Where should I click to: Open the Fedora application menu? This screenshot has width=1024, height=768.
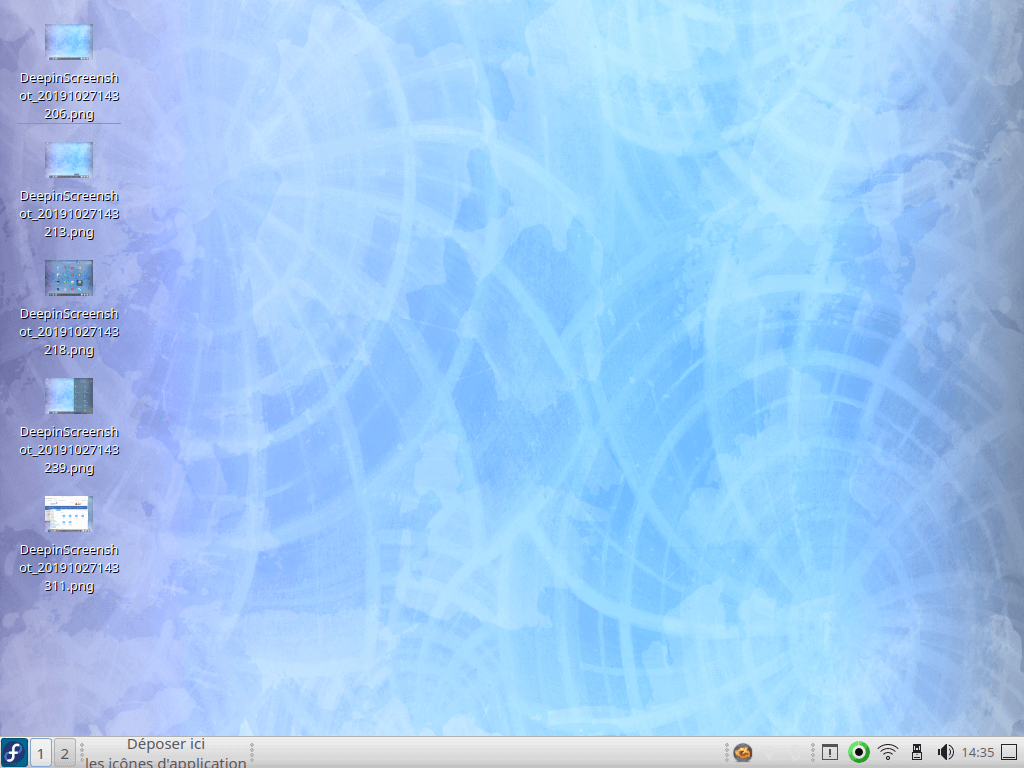coord(14,752)
